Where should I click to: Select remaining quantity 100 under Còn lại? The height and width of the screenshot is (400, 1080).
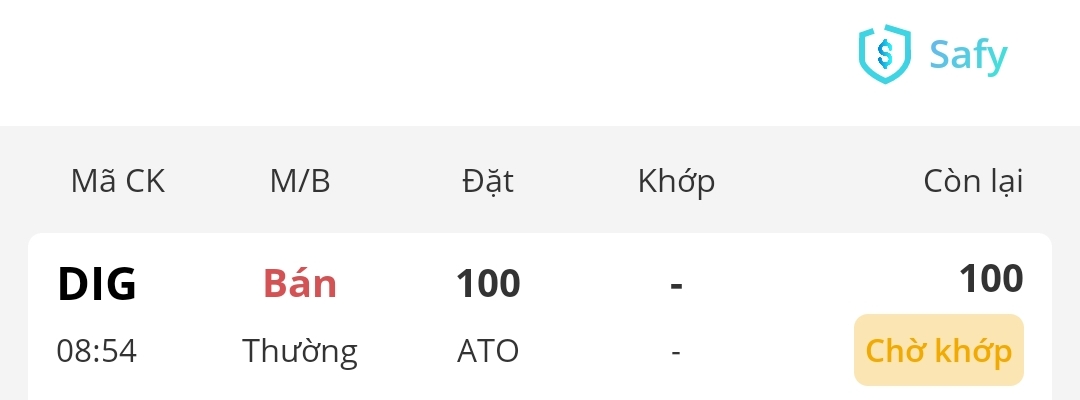coord(990,279)
